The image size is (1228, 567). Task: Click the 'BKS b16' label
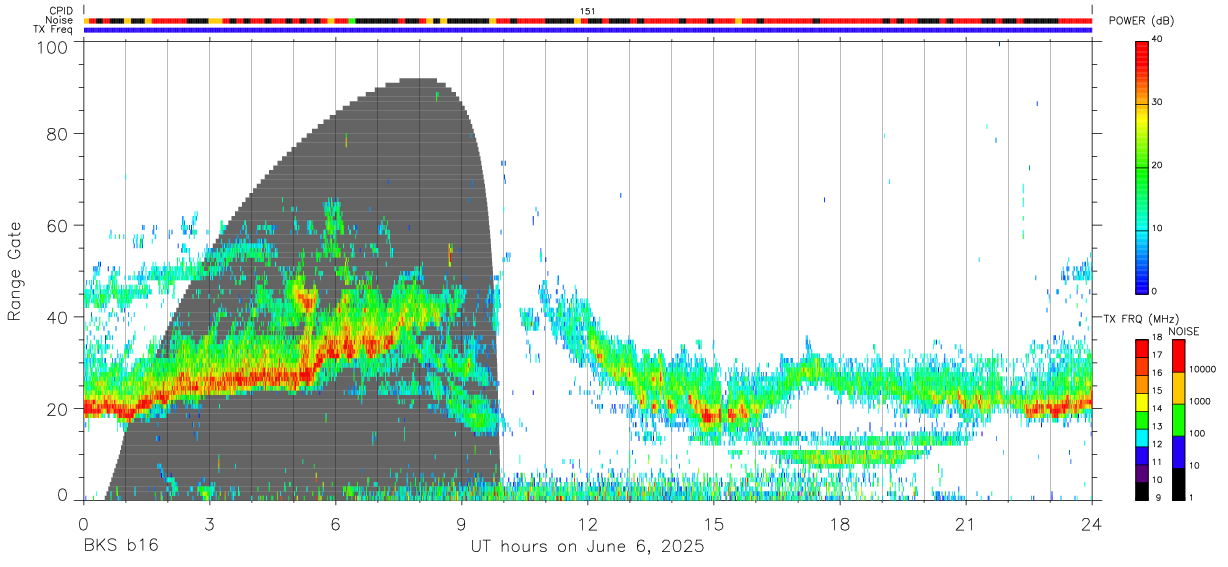coord(121,546)
